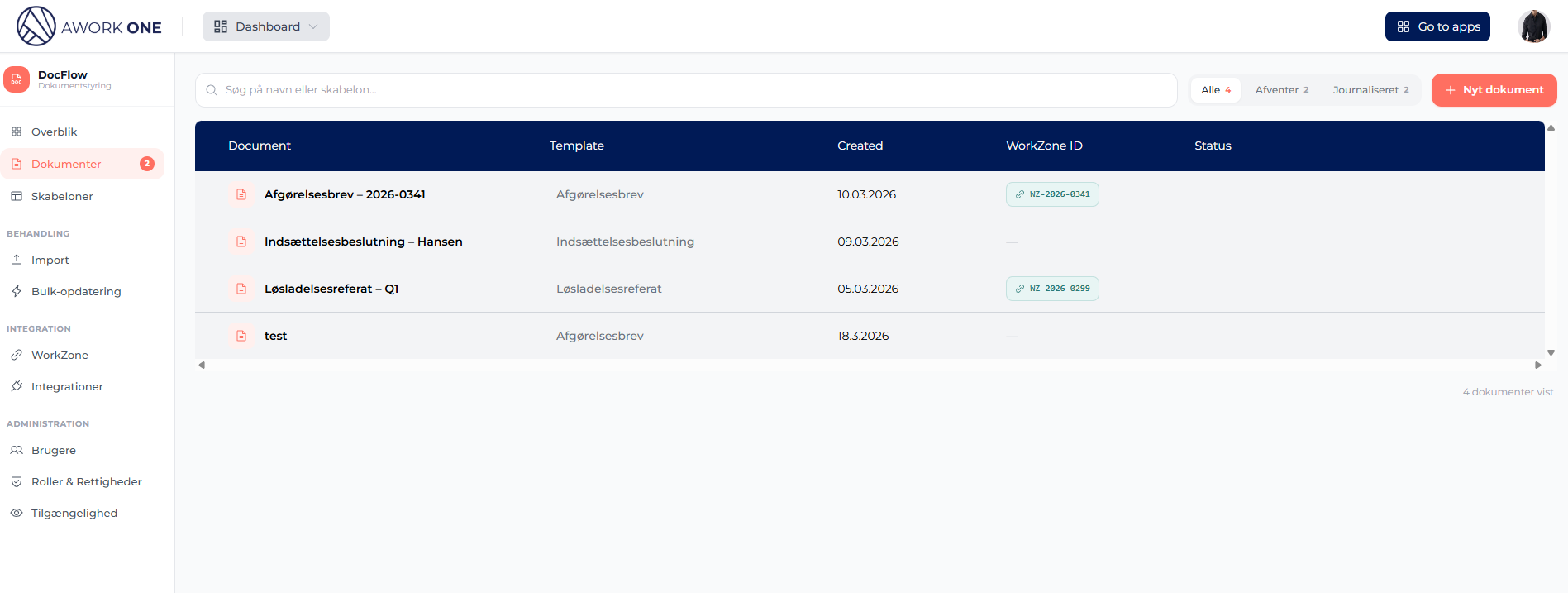Show Journaliseret documents filter
The image size is (1568, 593).
(1370, 90)
